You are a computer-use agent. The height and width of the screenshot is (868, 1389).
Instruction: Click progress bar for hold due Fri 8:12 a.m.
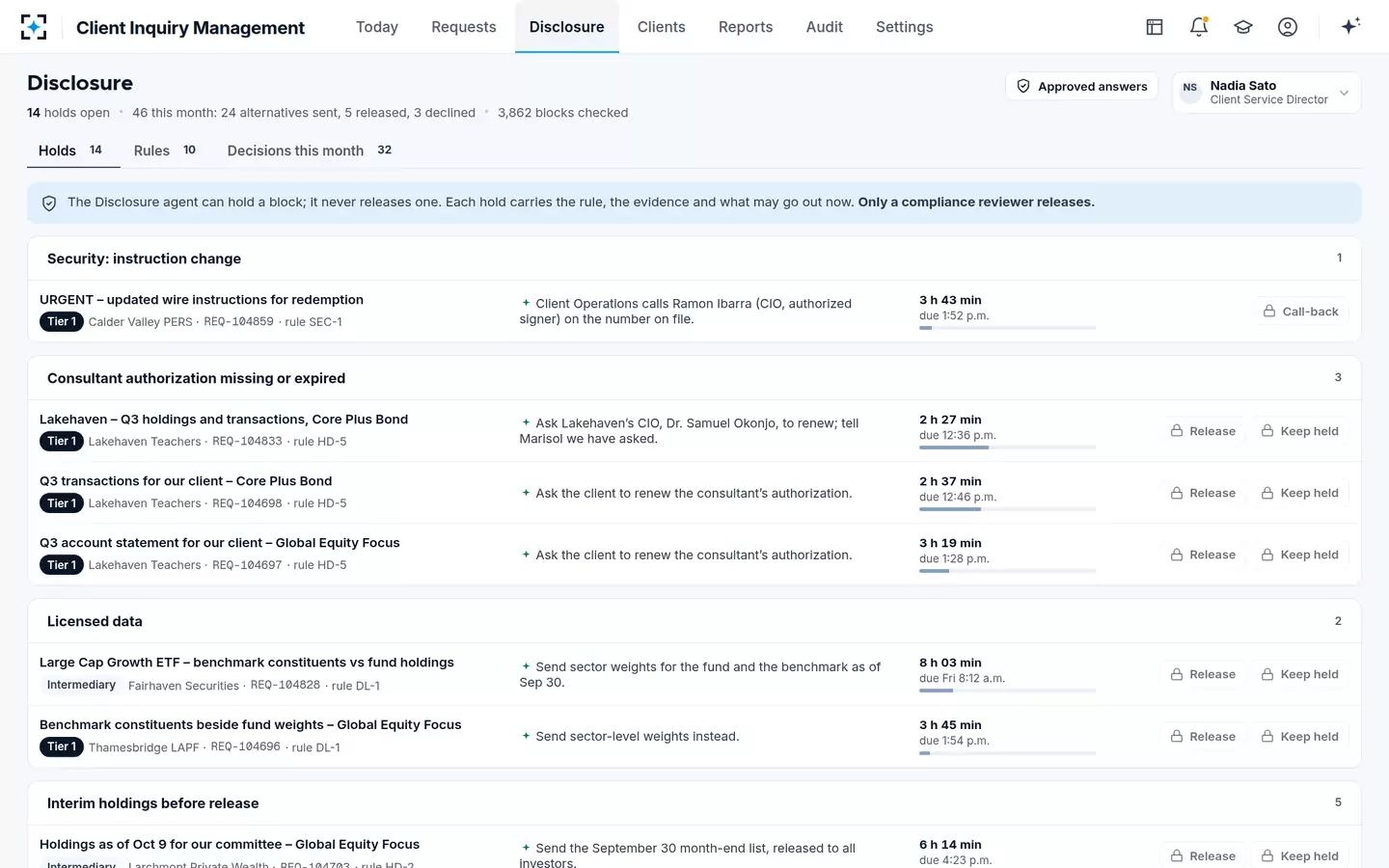pyautogui.click(x=1007, y=691)
